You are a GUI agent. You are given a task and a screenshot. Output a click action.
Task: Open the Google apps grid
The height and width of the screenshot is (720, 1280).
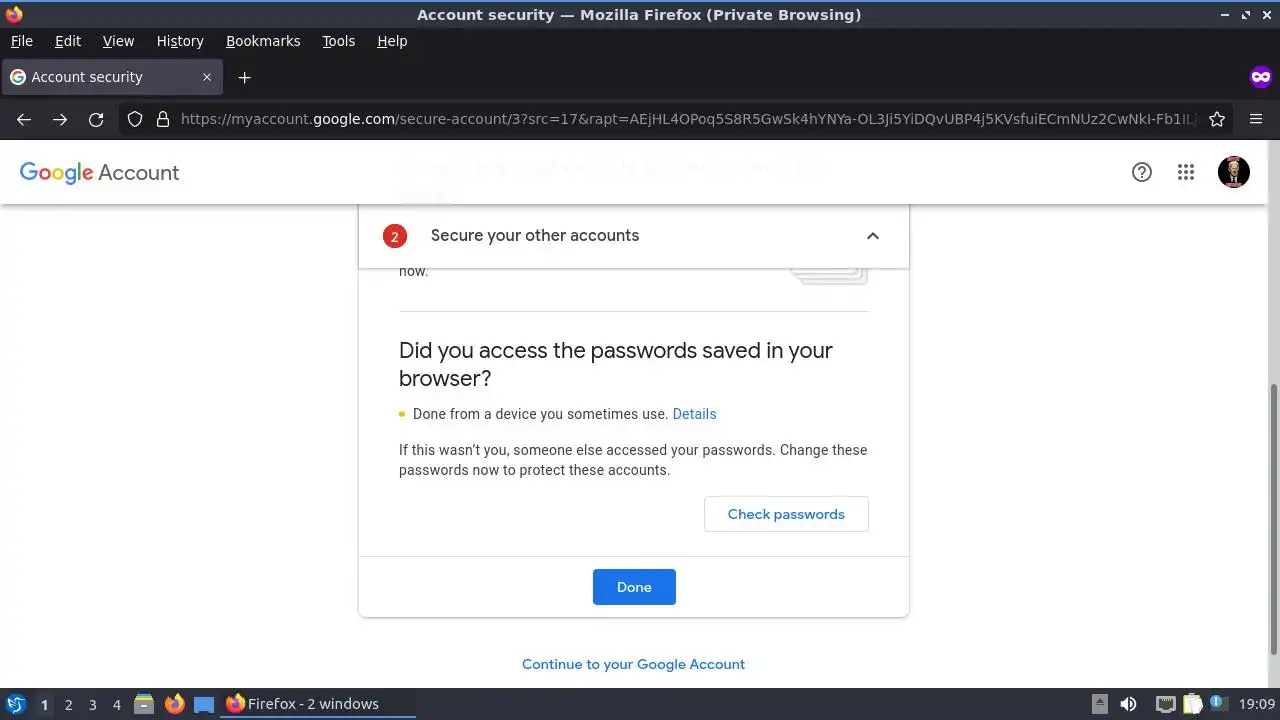pos(1186,172)
